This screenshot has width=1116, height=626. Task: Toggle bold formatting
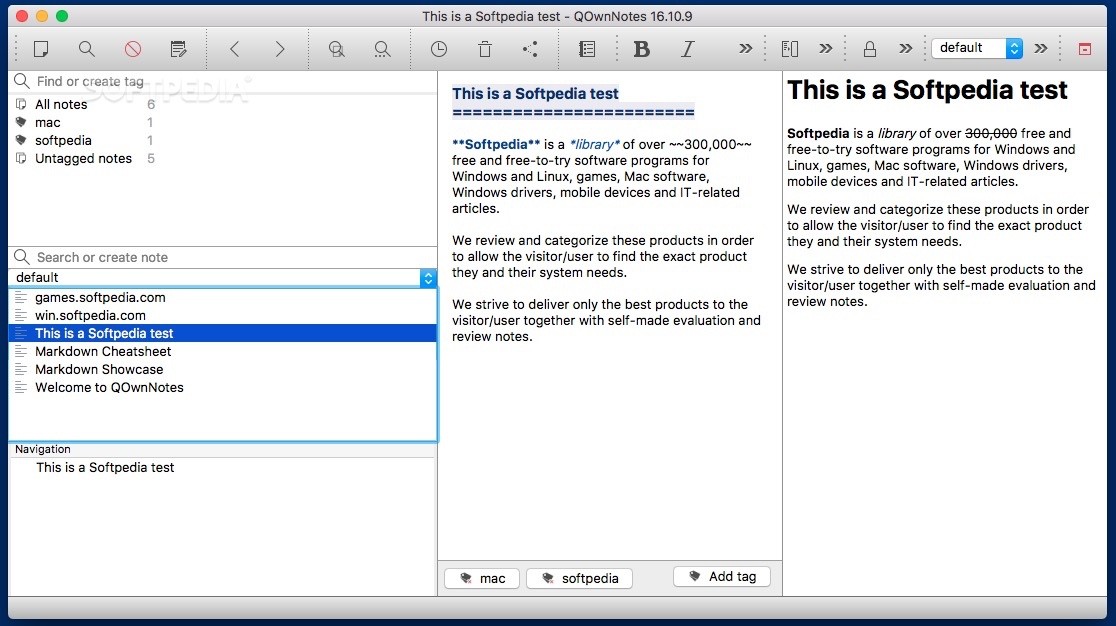[x=641, y=48]
